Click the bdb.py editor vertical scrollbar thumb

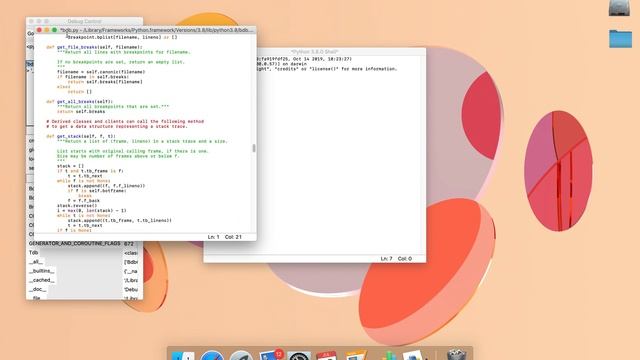coord(254,148)
